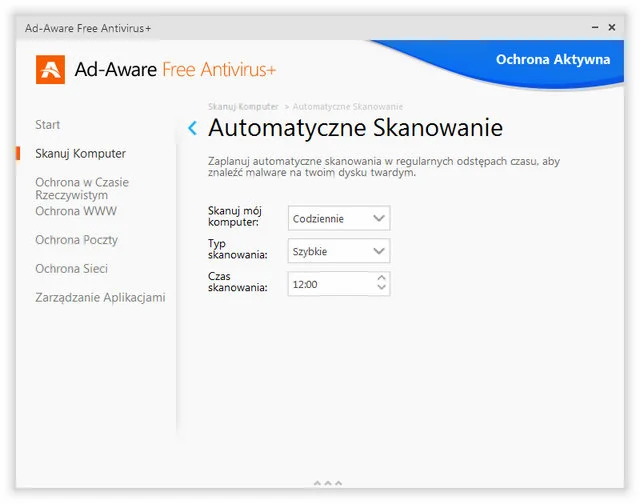Click the Czas skanowania label

pos(238,282)
